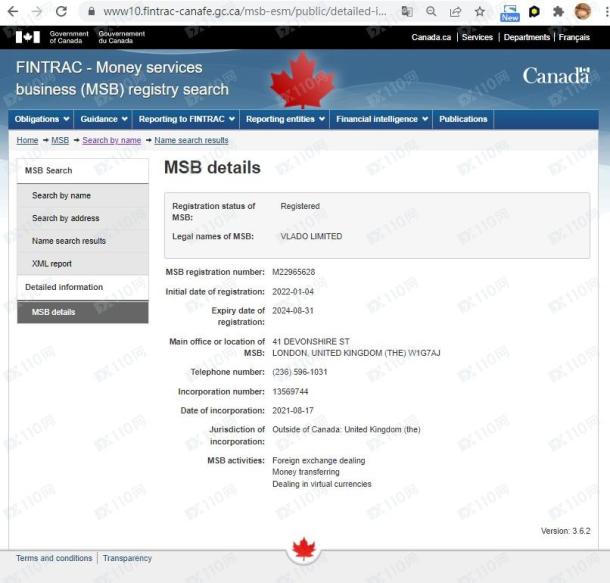Click the MSB breadcrumb link
Viewport: 610px width, 583px height.
point(60,140)
